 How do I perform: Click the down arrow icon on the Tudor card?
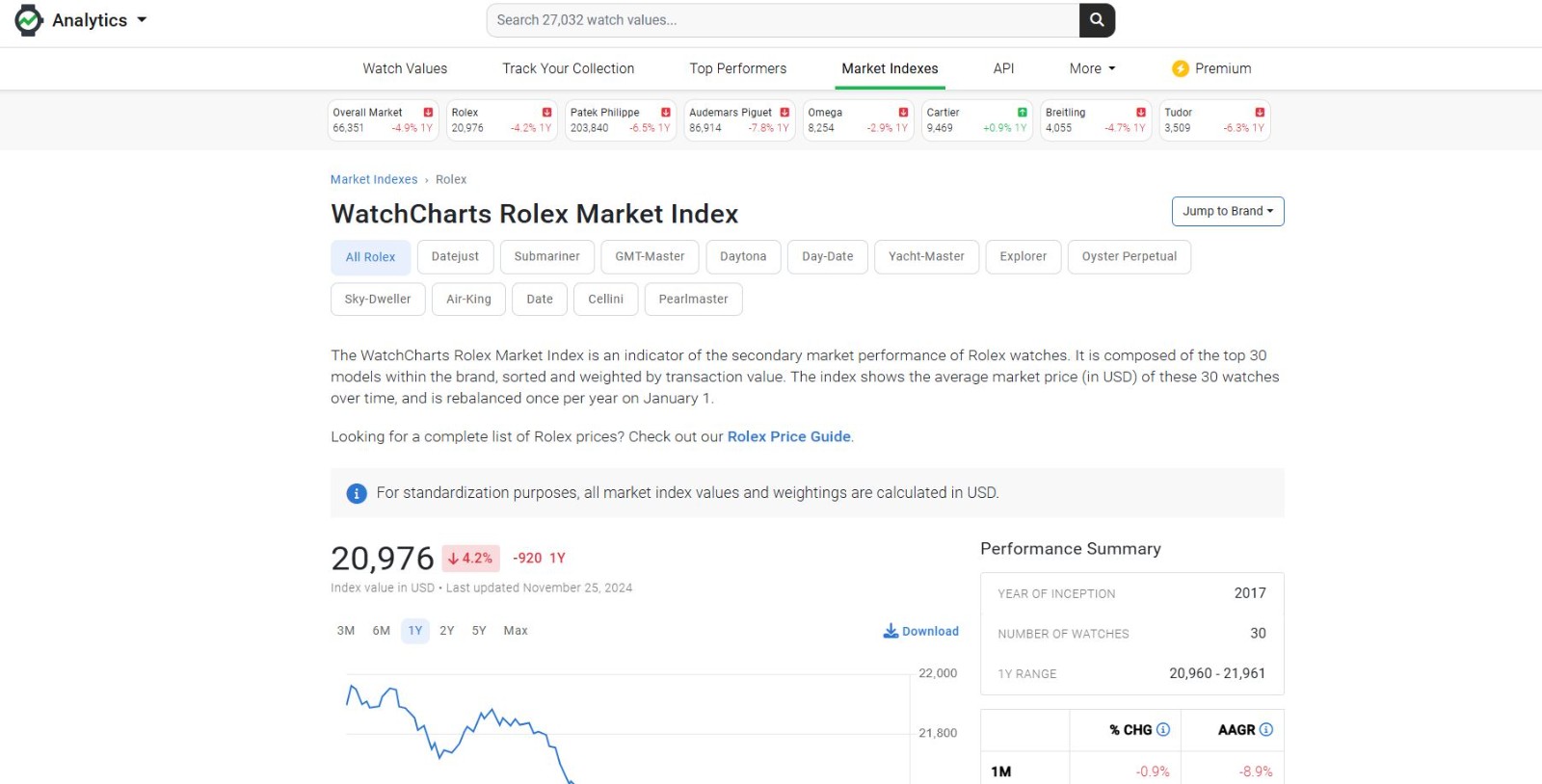1260,113
